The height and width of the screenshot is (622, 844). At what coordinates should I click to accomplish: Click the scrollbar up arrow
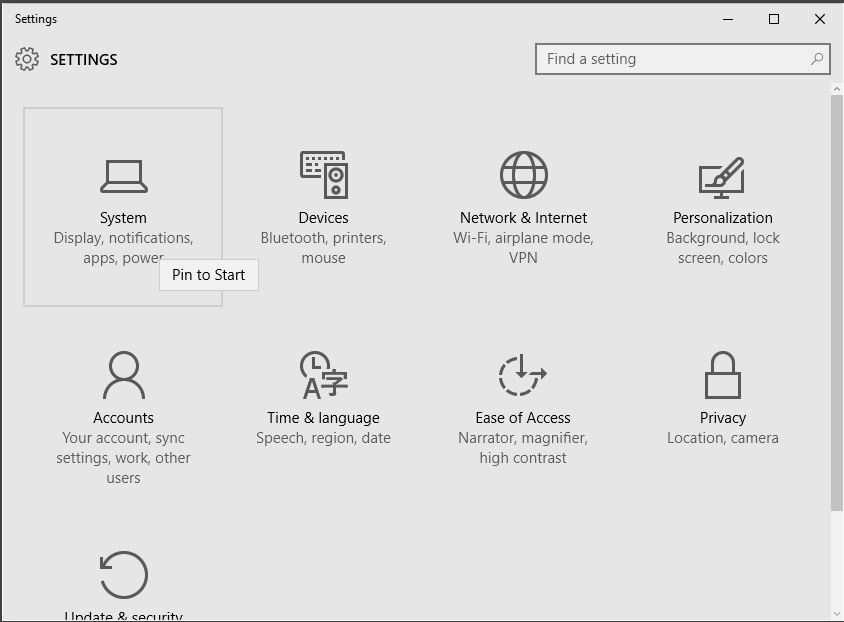[836, 89]
